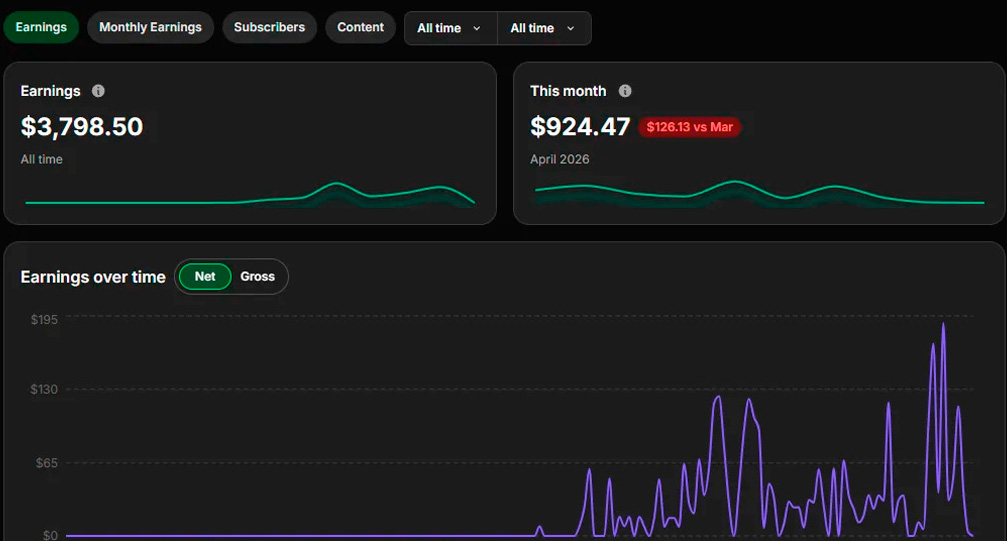Open the Monthly Earnings tab
Viewport: 1007px width, 541px height.
pyautogui.click(x=150, y=28)
